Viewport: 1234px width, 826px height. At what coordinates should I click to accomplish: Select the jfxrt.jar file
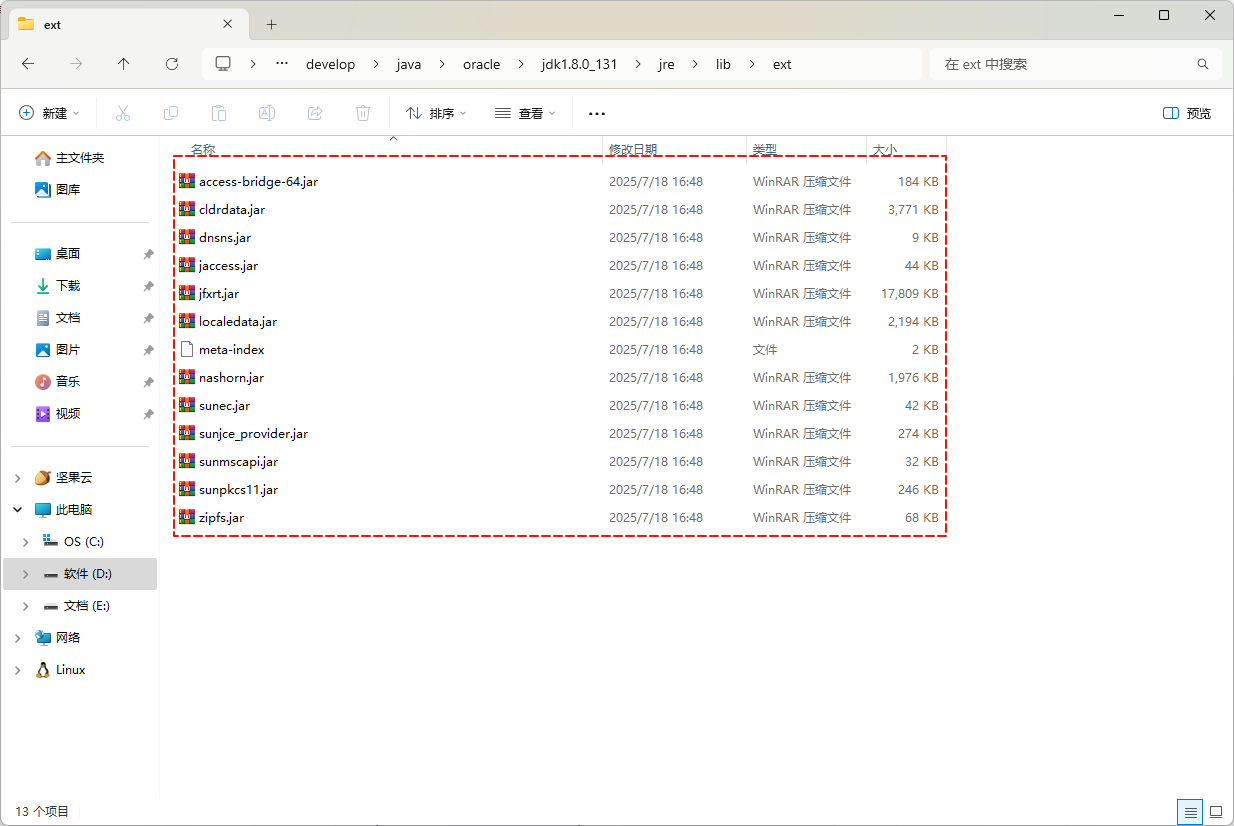[219, 294]
